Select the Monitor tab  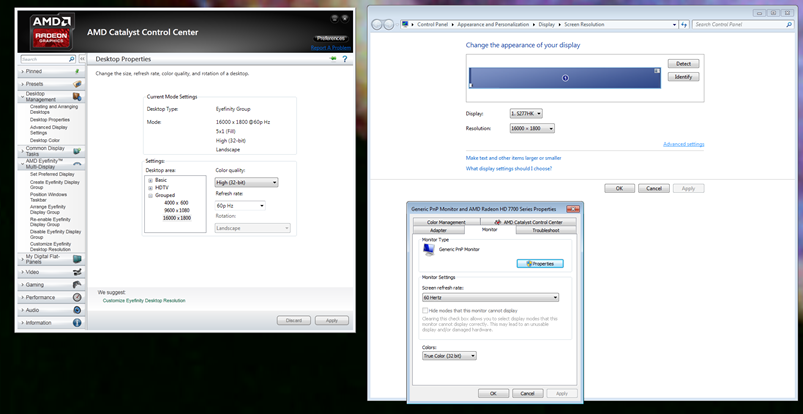point(490,230)
